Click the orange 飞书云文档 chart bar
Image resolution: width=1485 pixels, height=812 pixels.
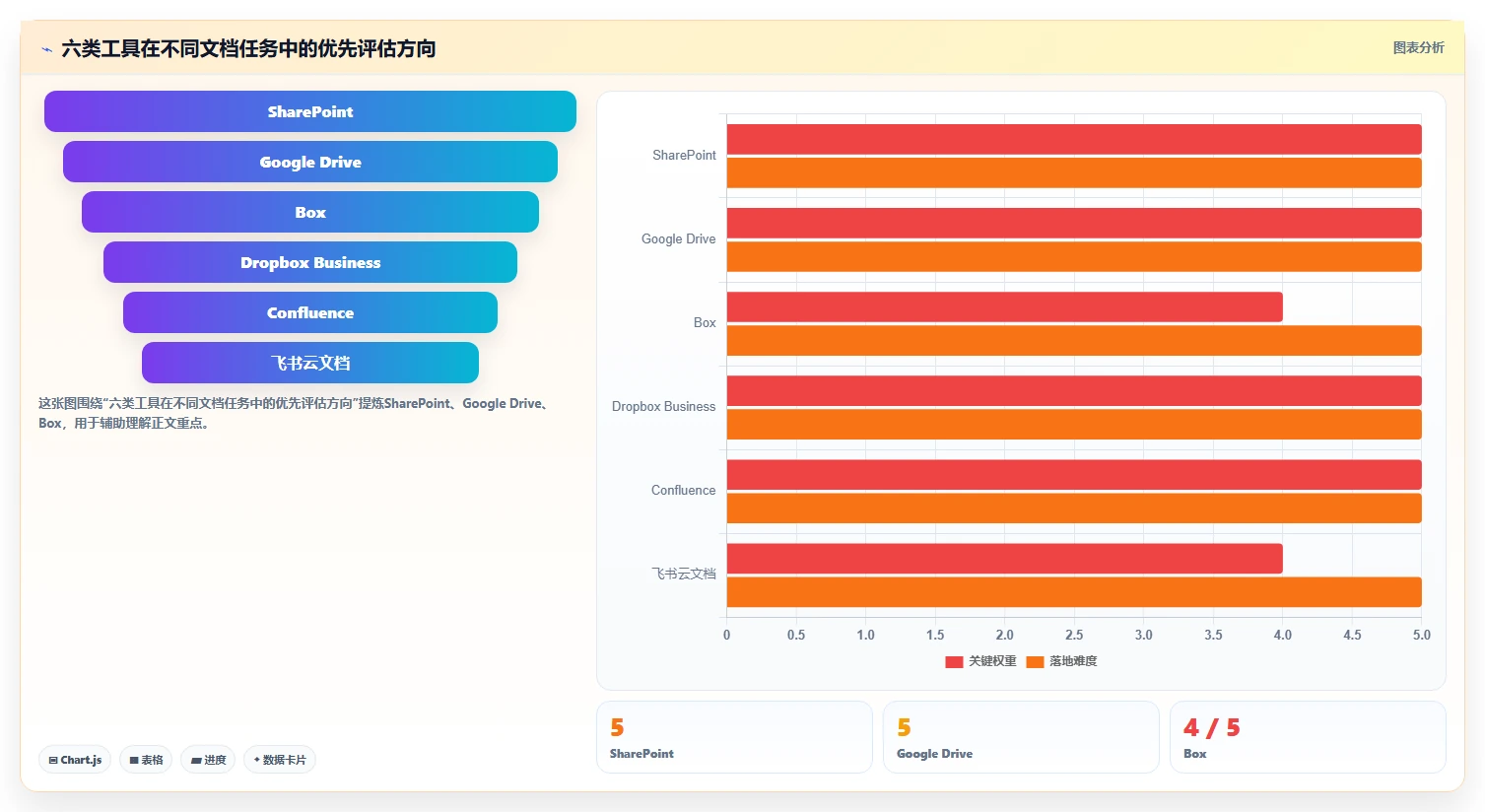[x=1074, y=591]
